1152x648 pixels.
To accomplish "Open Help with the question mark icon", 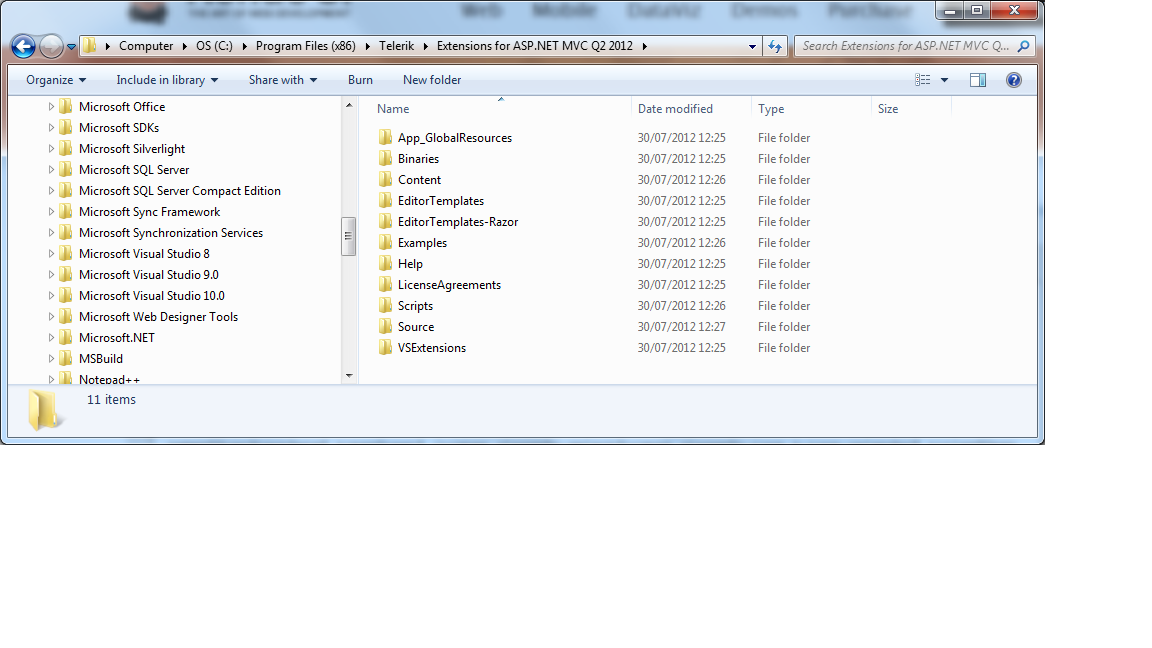I will click(x=1014, y=80).
